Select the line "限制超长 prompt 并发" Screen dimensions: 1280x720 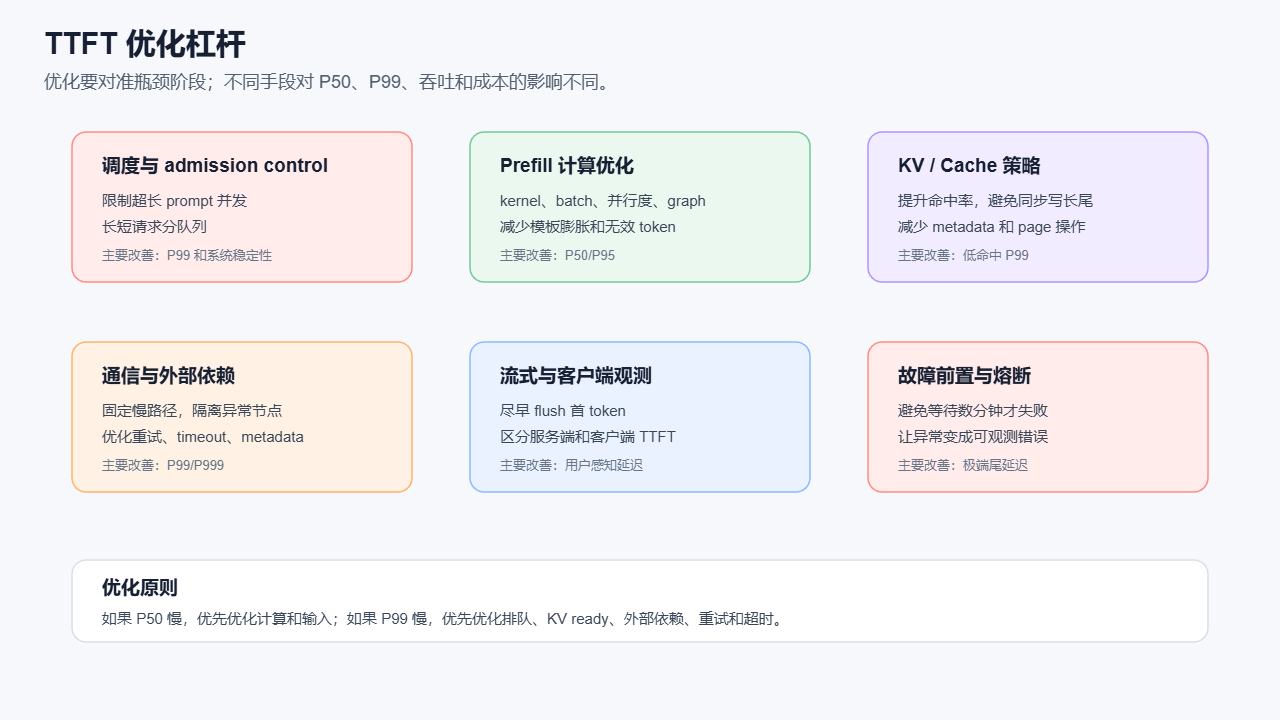click(174, 201)
